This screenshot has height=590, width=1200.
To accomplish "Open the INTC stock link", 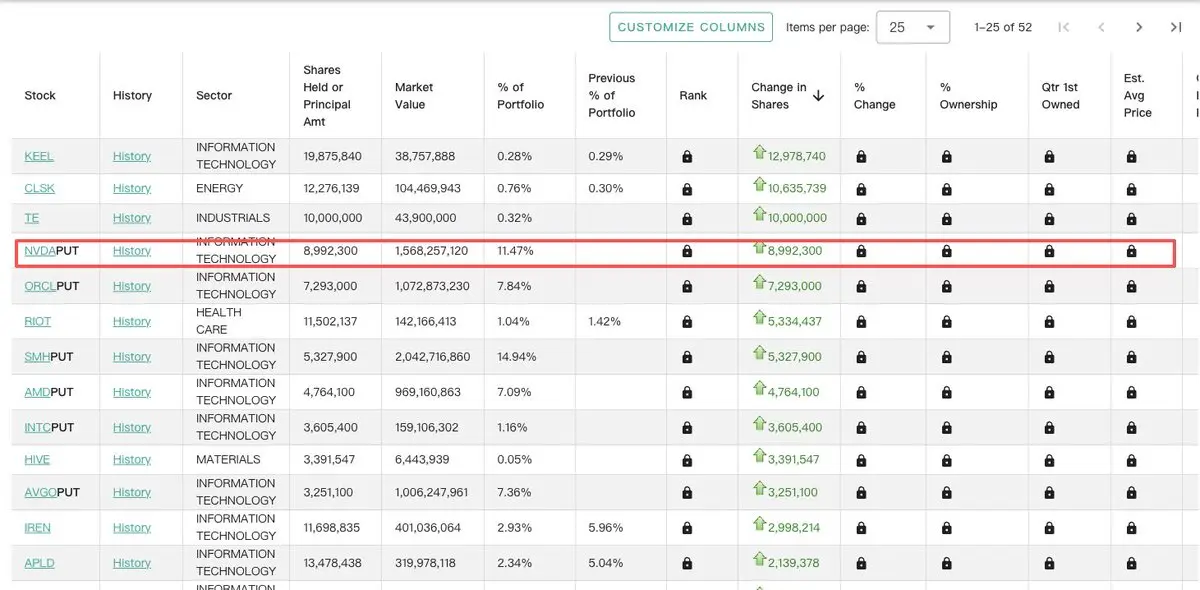I will pyautogui.click(x=37, y=428).
